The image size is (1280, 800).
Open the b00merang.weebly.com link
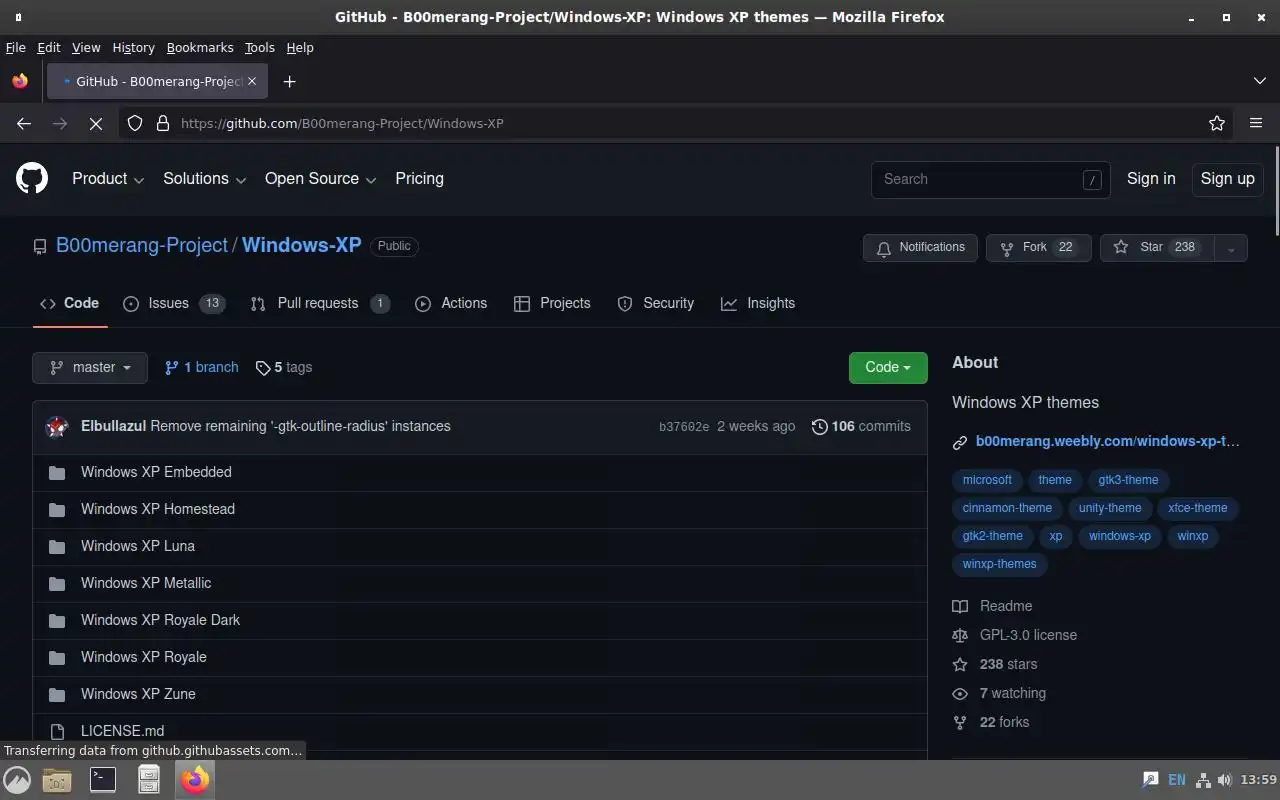click(x=1108, y=441)
